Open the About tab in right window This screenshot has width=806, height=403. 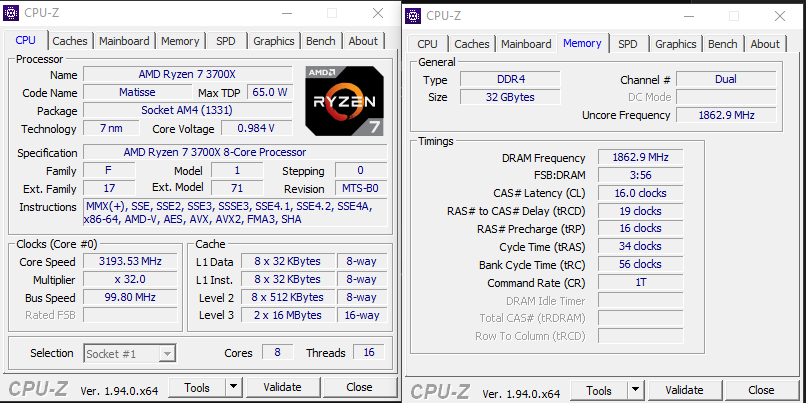[765, 44]
